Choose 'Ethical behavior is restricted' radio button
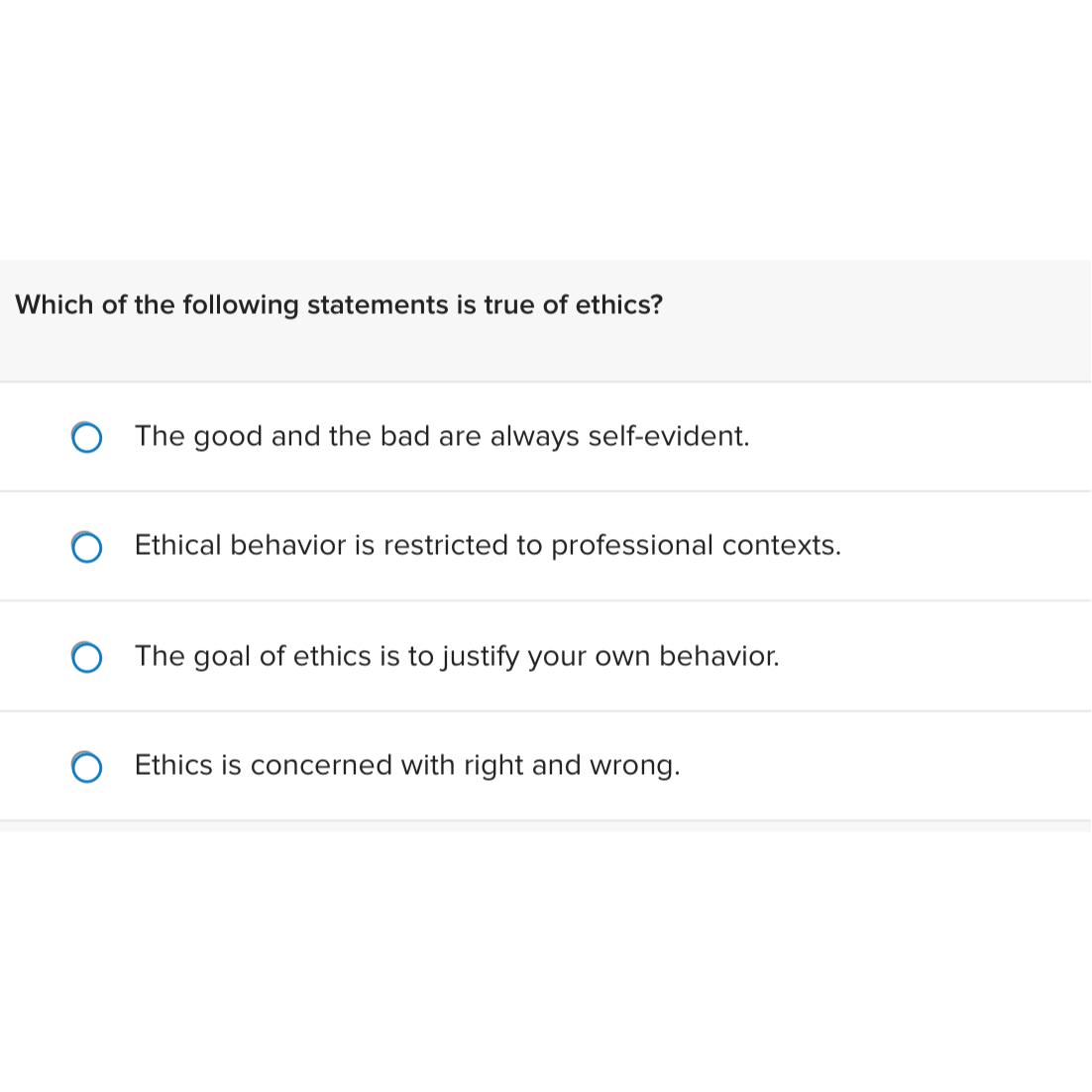This screenshot has height=1092, width=1092. tap(87, 547)
